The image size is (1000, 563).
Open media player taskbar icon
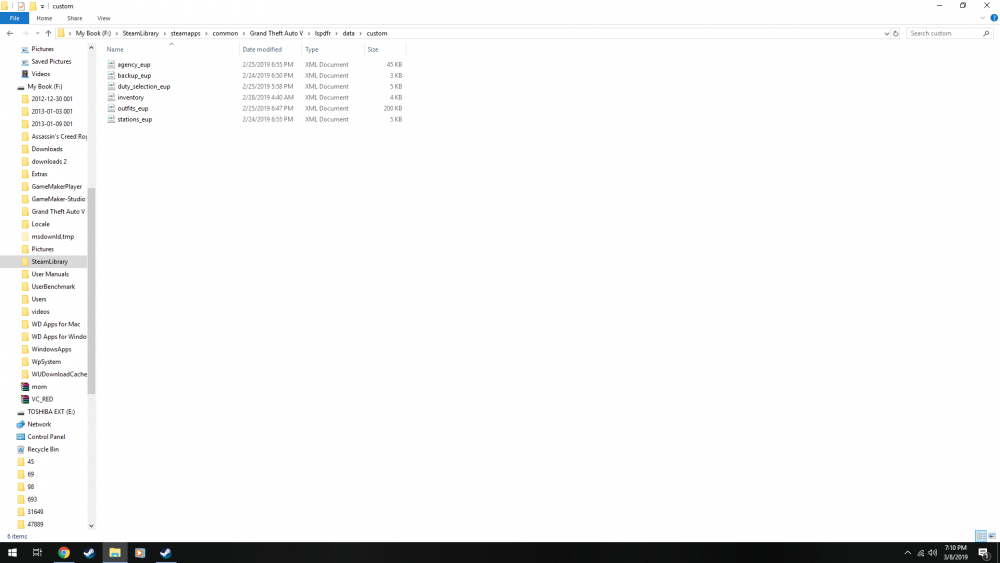tap(140, 553)
